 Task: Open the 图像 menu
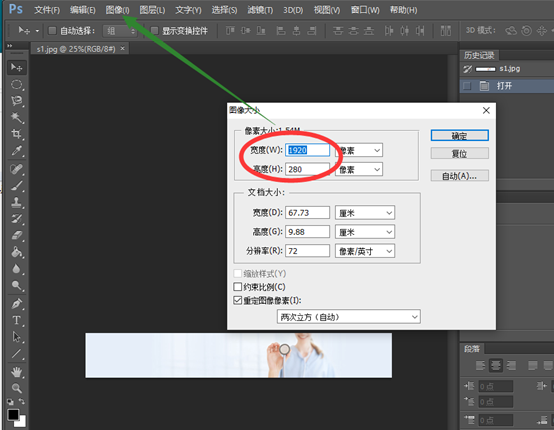pyautogui.click(x=117, y=10)
